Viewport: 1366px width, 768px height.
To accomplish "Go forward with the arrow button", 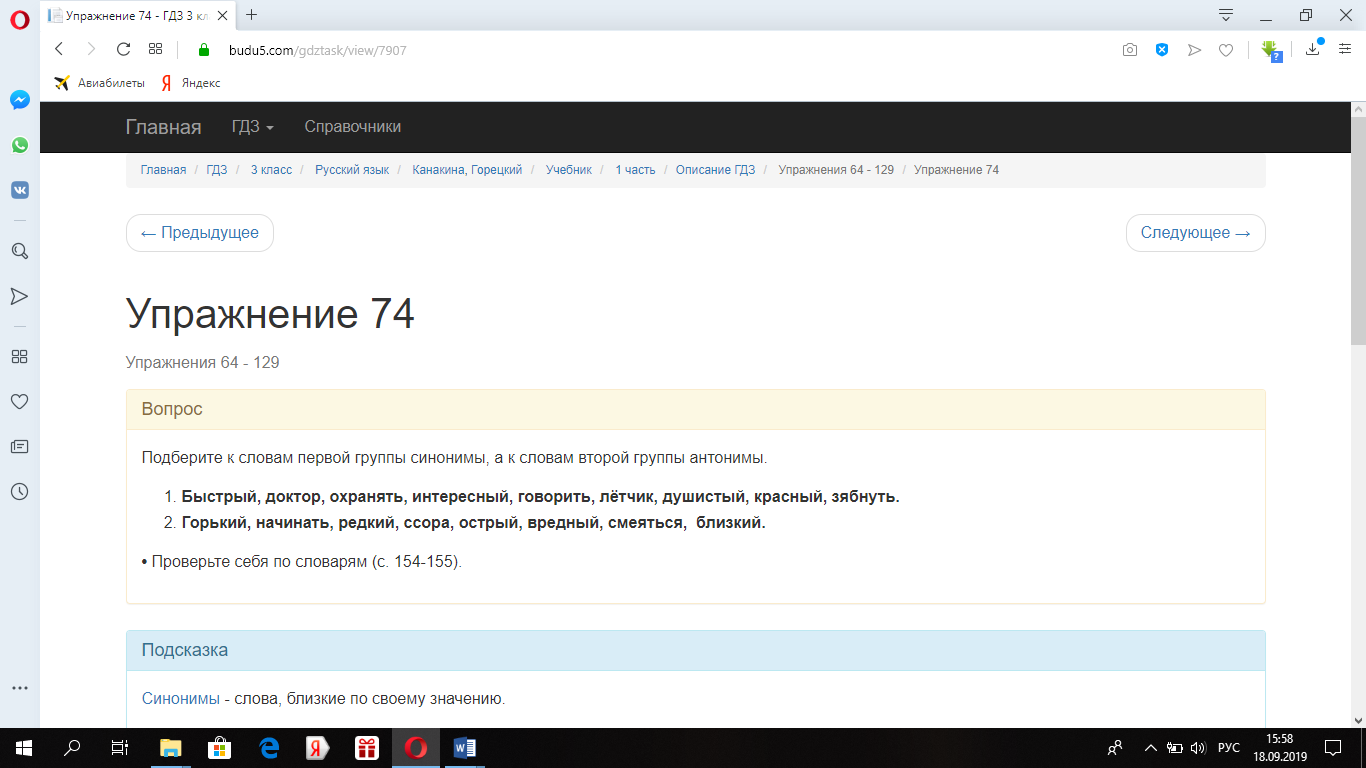I will tap(91, 49).
